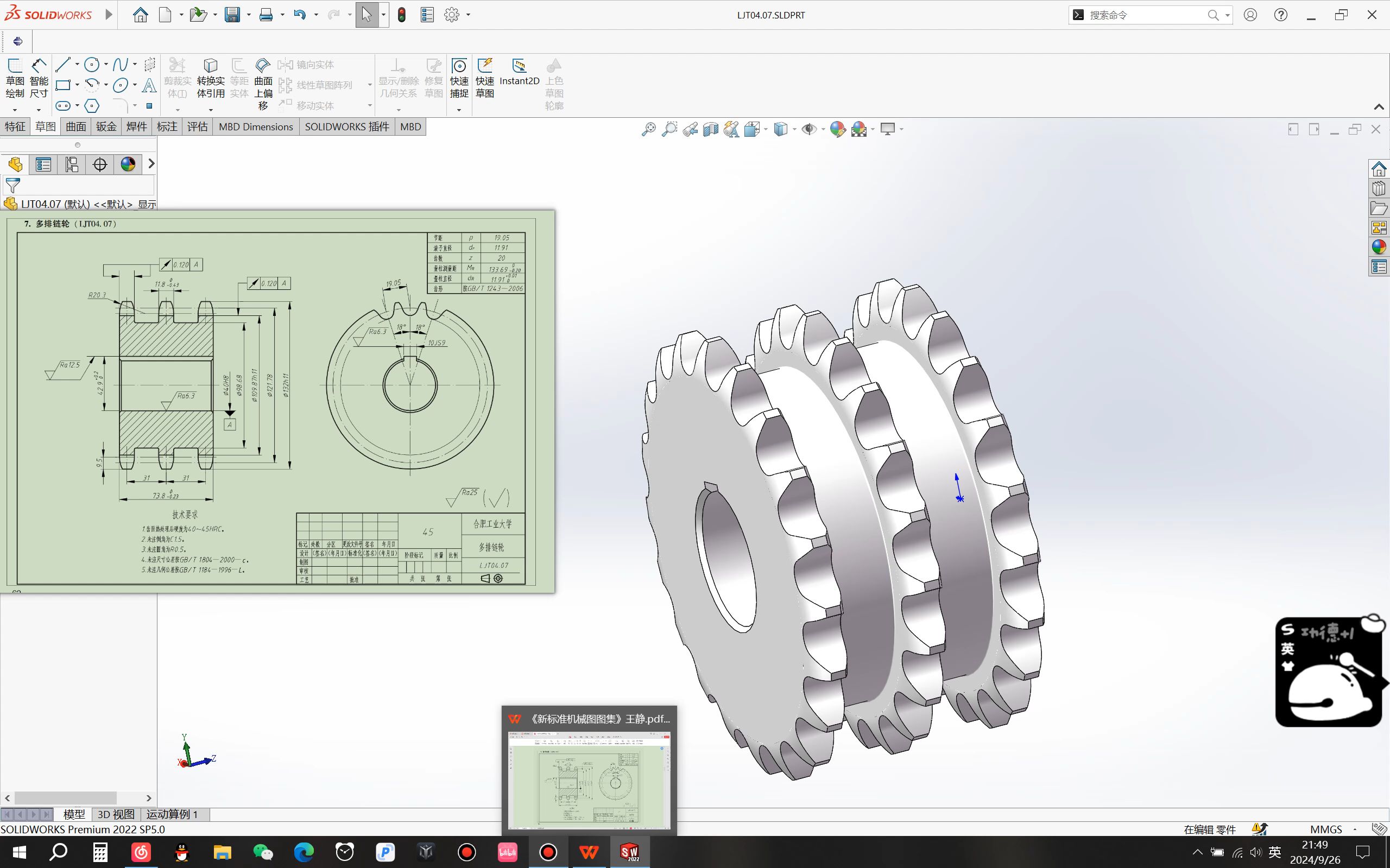Expand Line tool dropdown arrow
Viewport: 1390px width, 868px height.
(x=77, y=64)
